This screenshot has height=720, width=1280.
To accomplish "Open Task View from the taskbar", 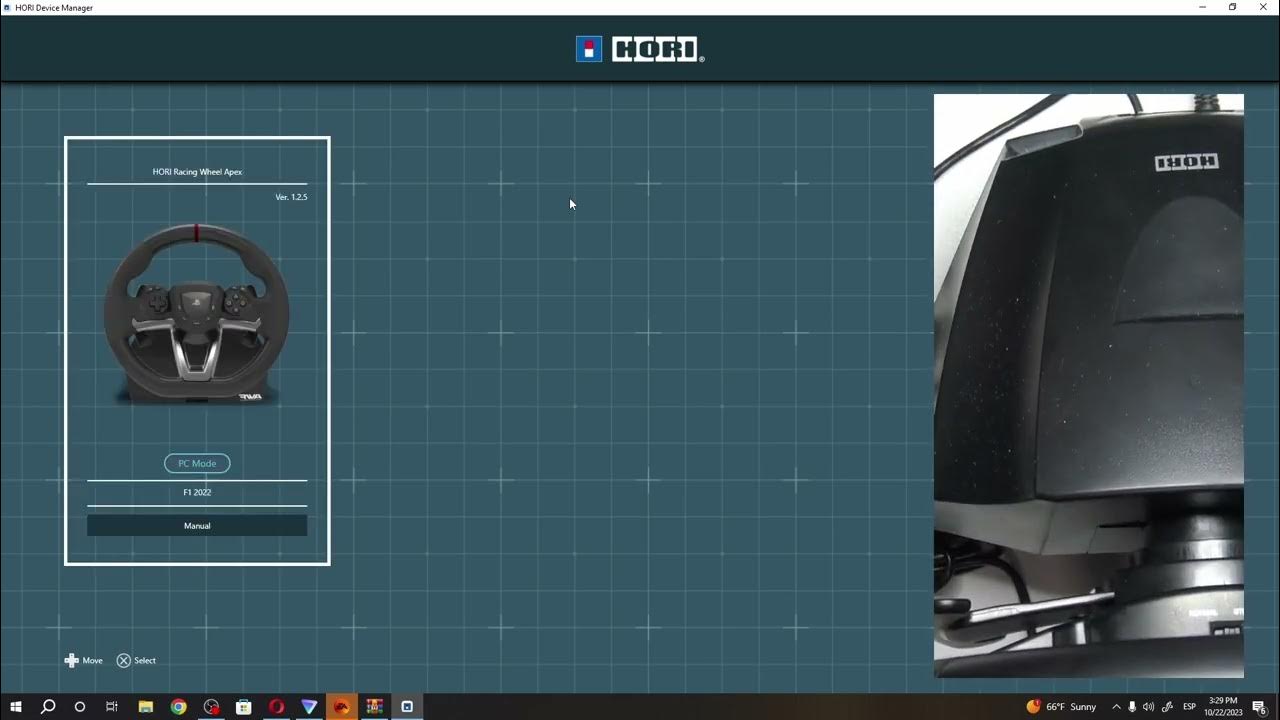I will pyautogui.click(x=112, y=707).
